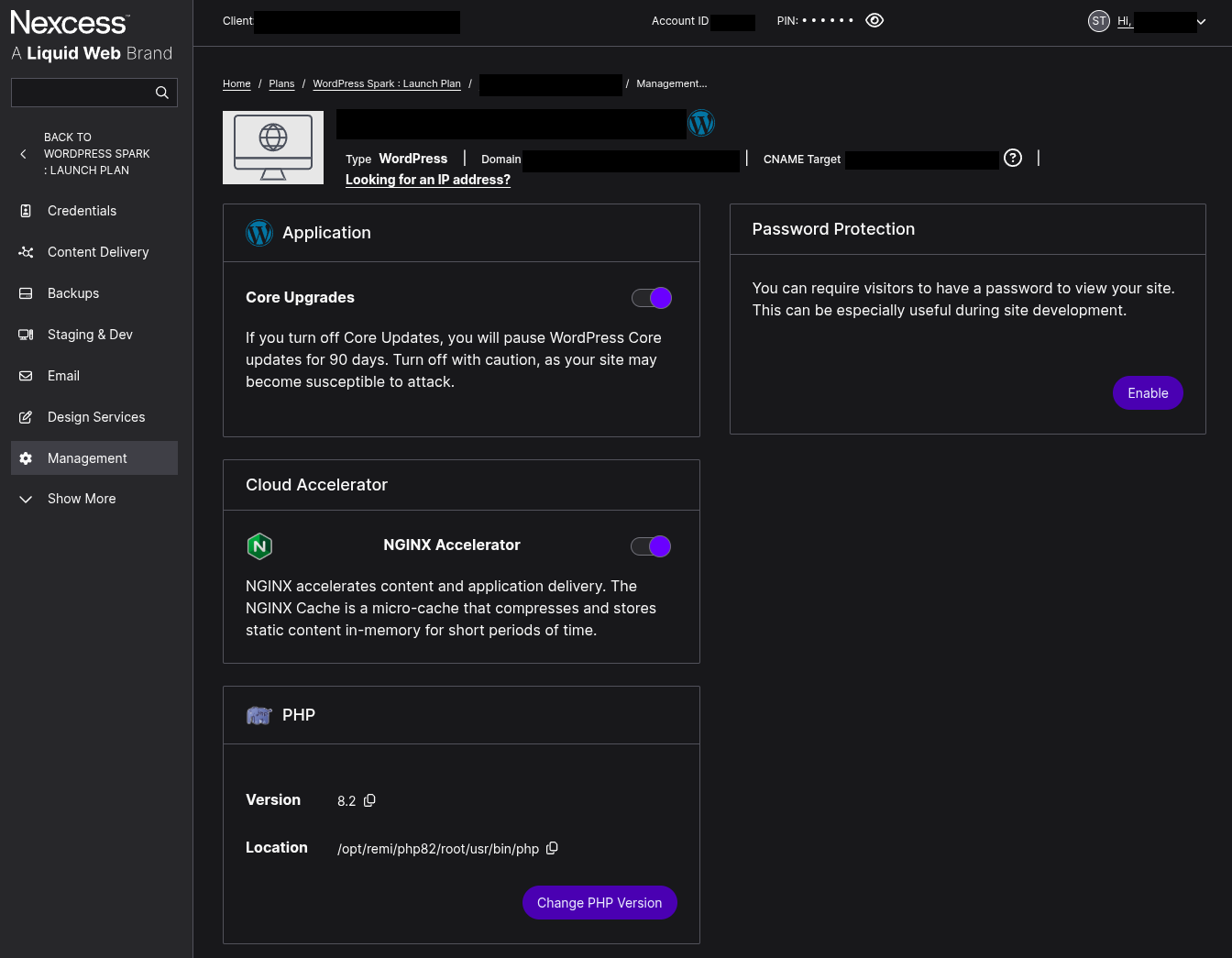Click into the sidebar search field
This screenshot has height=958, width=1232.
click(82, 93)
